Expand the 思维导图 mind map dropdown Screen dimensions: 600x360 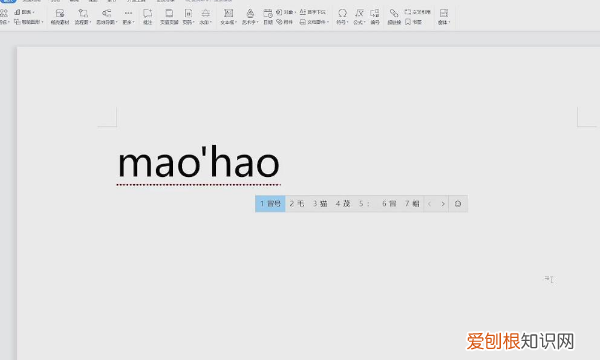pyautogui.click(x=107, y=17)
